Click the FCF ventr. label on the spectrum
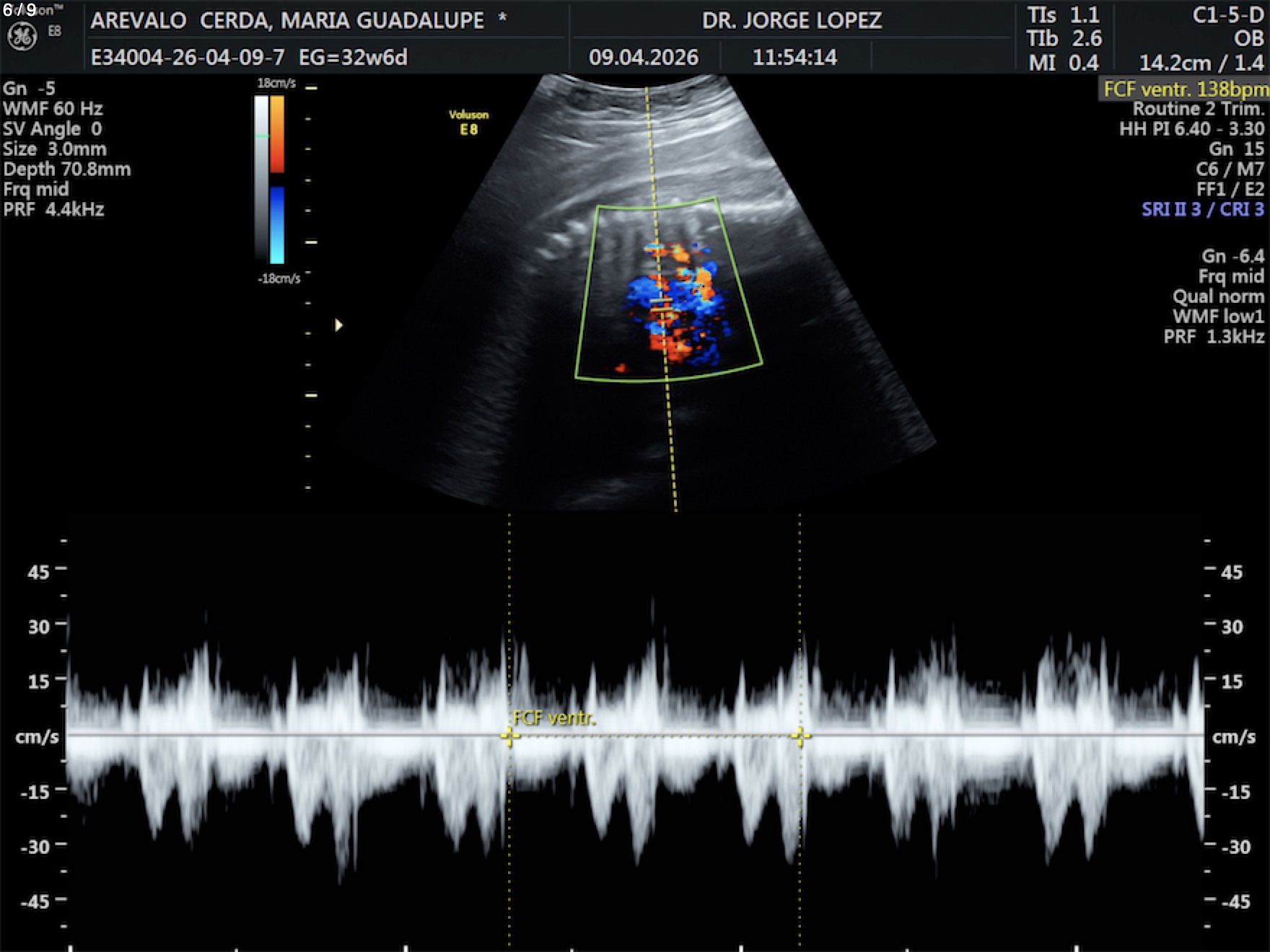Image resolution: width=1270 pixels, height=952 pixels. (x=553, y=718)
